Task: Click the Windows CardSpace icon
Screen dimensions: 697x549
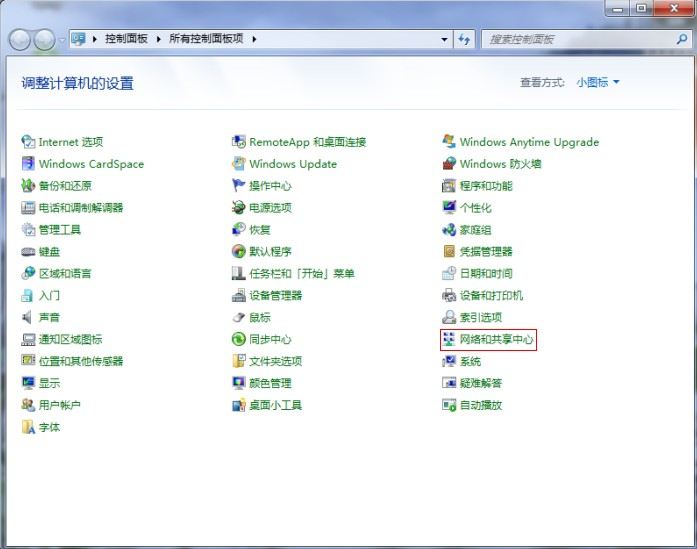Action: (28, 164)
